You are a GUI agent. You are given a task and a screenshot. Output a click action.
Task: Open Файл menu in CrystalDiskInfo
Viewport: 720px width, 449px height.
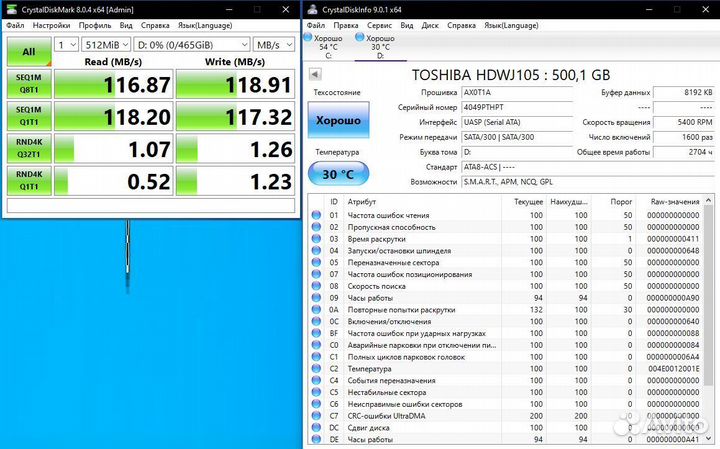point(316,25)
